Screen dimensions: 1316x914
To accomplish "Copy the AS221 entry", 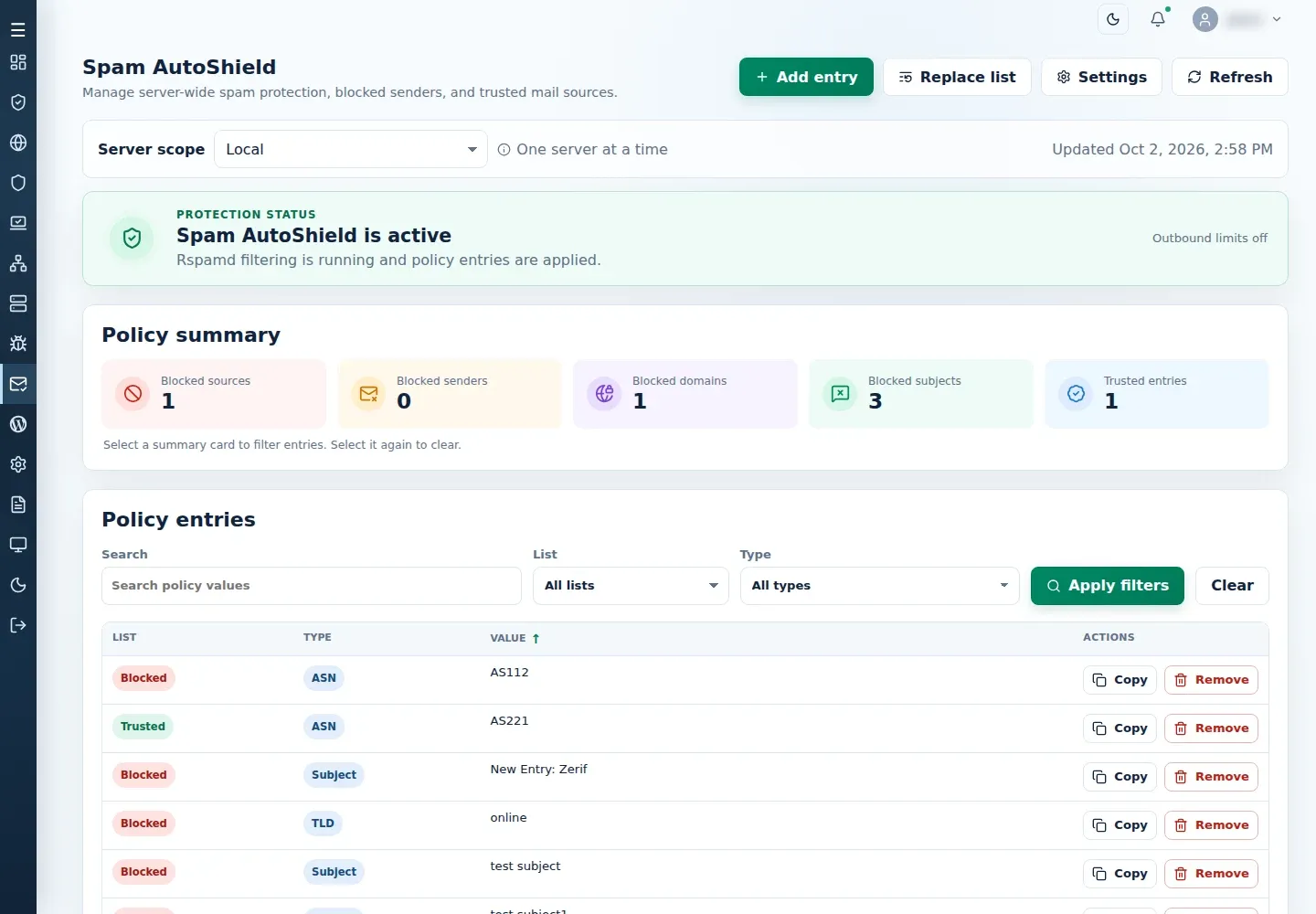I will pos(1120,728).
